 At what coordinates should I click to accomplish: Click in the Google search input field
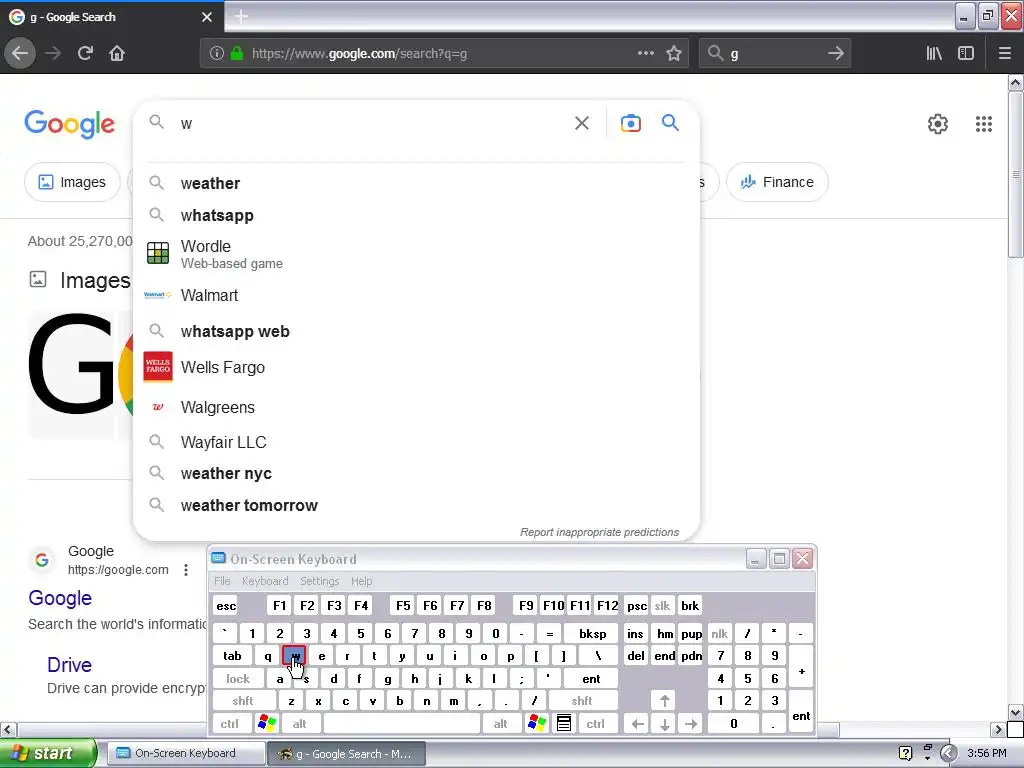[372, 123]
